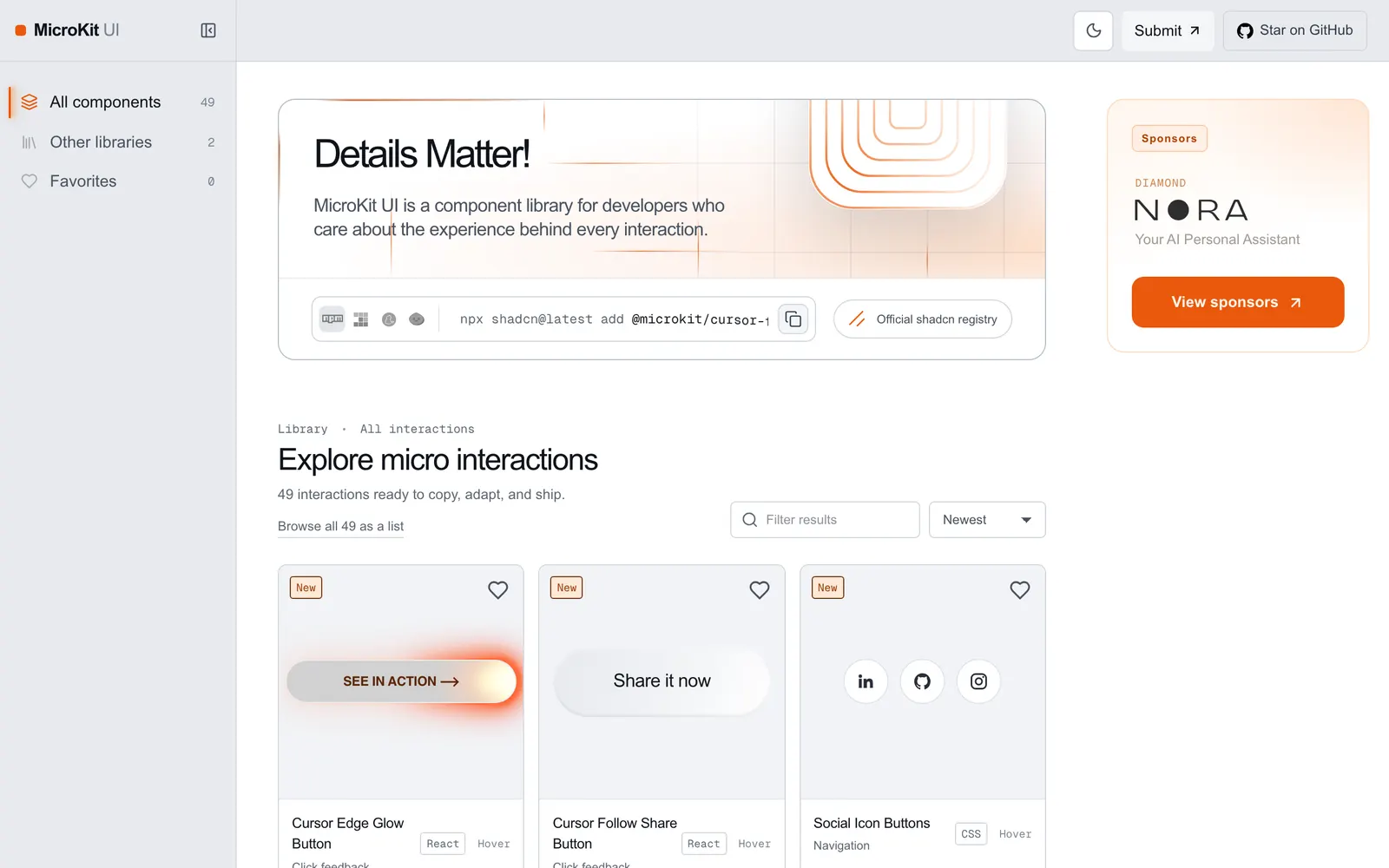Favorite the Cursor Follow Share Button card

pyautogui.click(x=760, y=590)
